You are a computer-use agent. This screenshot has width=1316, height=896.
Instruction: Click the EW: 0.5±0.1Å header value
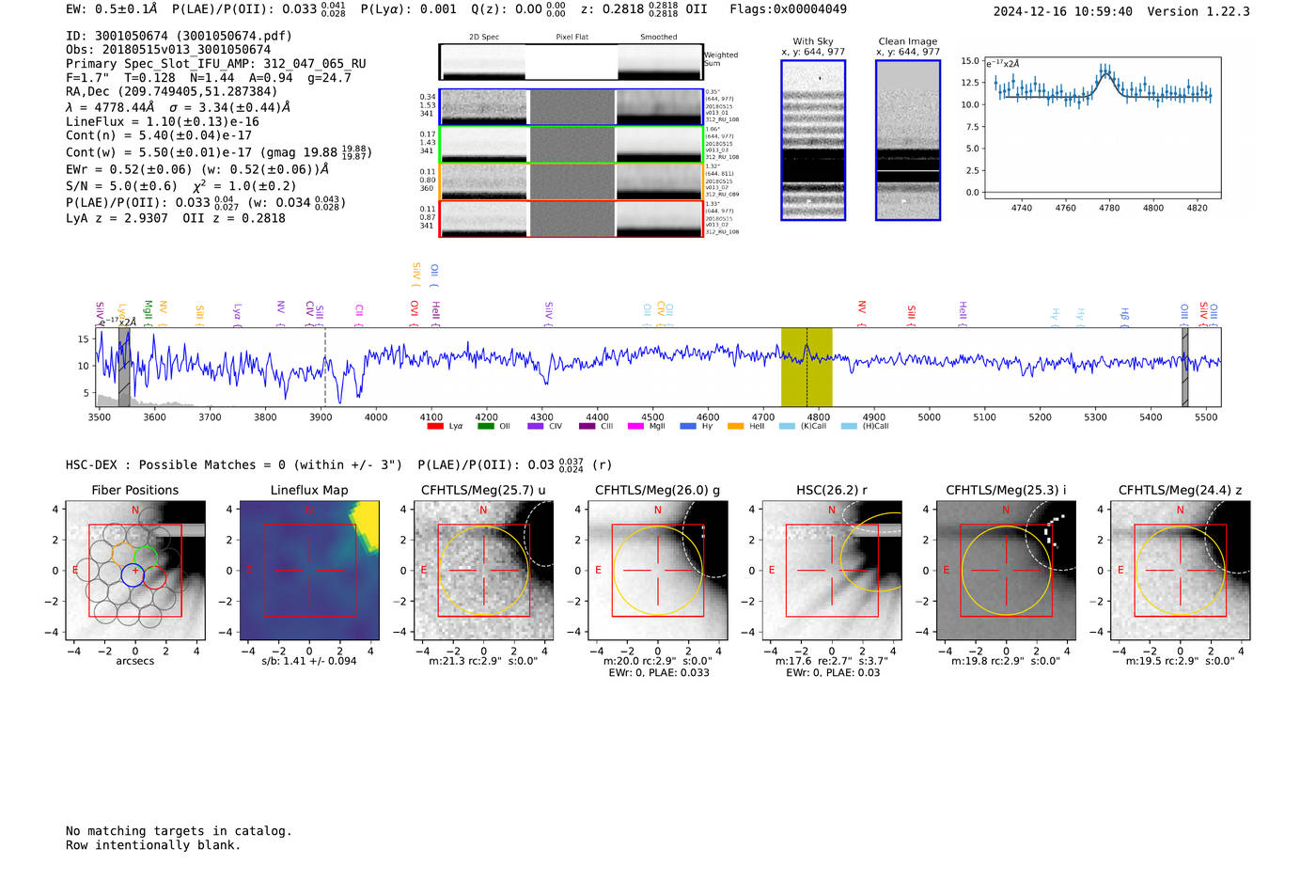[x=112, y=8]
